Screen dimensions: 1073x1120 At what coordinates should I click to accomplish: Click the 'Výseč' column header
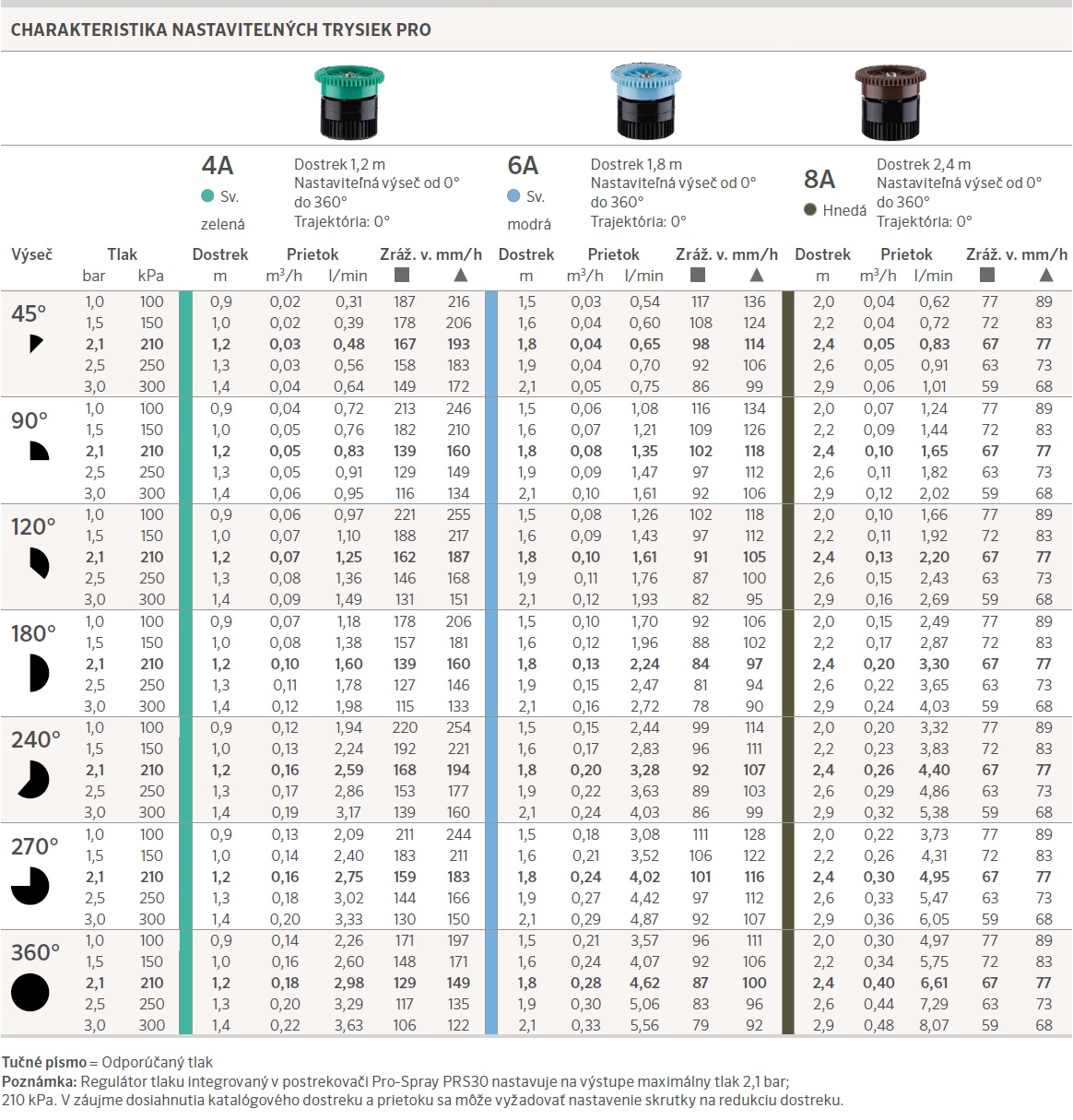coord(32,254)
